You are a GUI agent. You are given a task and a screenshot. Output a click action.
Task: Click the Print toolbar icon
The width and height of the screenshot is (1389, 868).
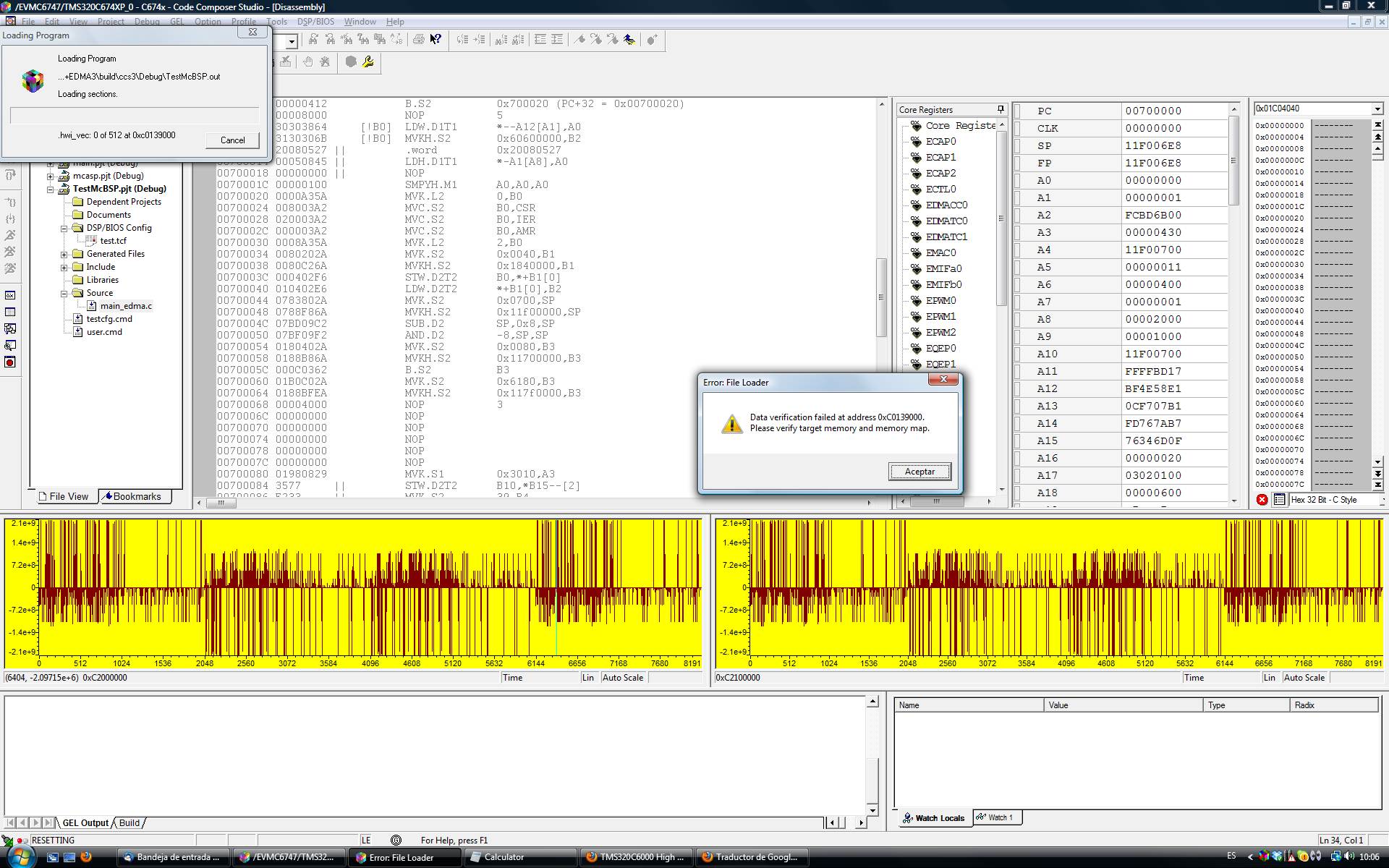coord(418,39)
